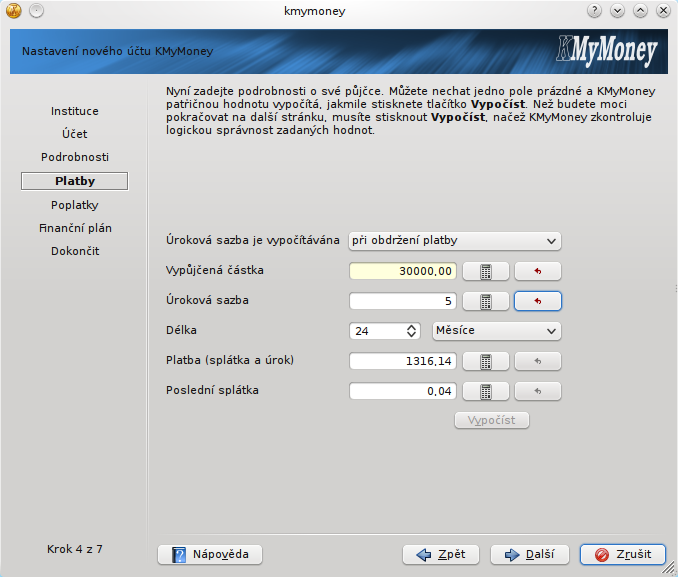Screen dimensions: 678x577
Task: Select the Dokončit wizard step
Action: (x=75, y=251)
